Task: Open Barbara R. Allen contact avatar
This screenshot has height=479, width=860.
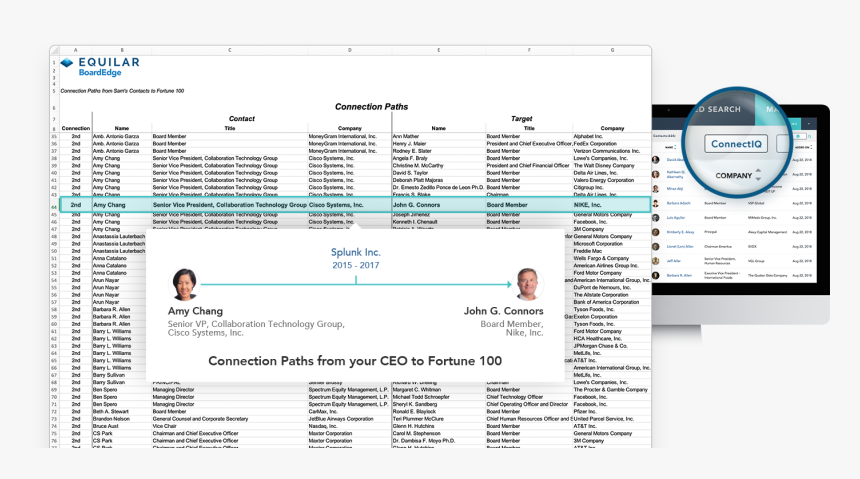Action: (x=657, y=275)
